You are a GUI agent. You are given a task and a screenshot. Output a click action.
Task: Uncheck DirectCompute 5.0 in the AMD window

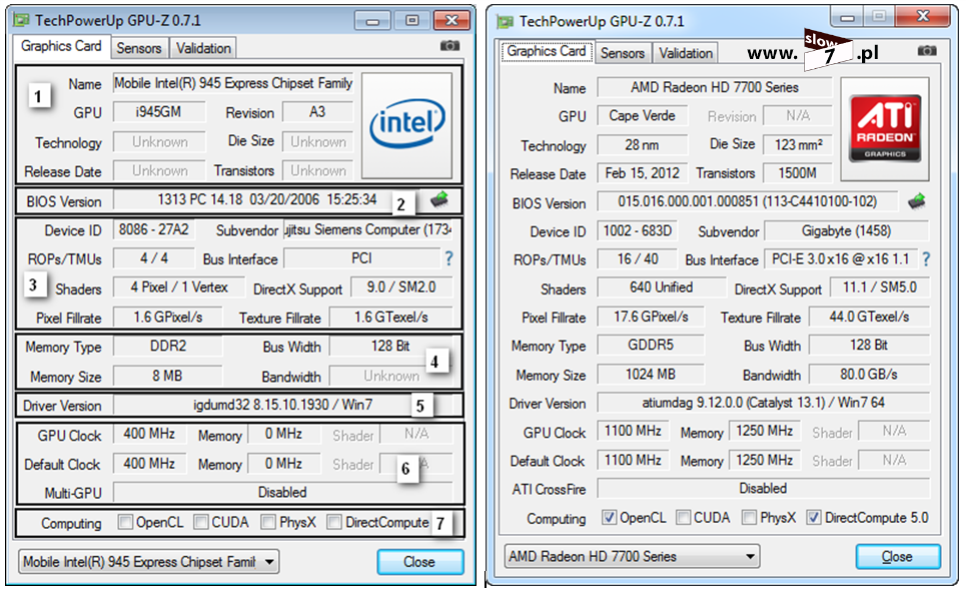[x=814, y=518]
